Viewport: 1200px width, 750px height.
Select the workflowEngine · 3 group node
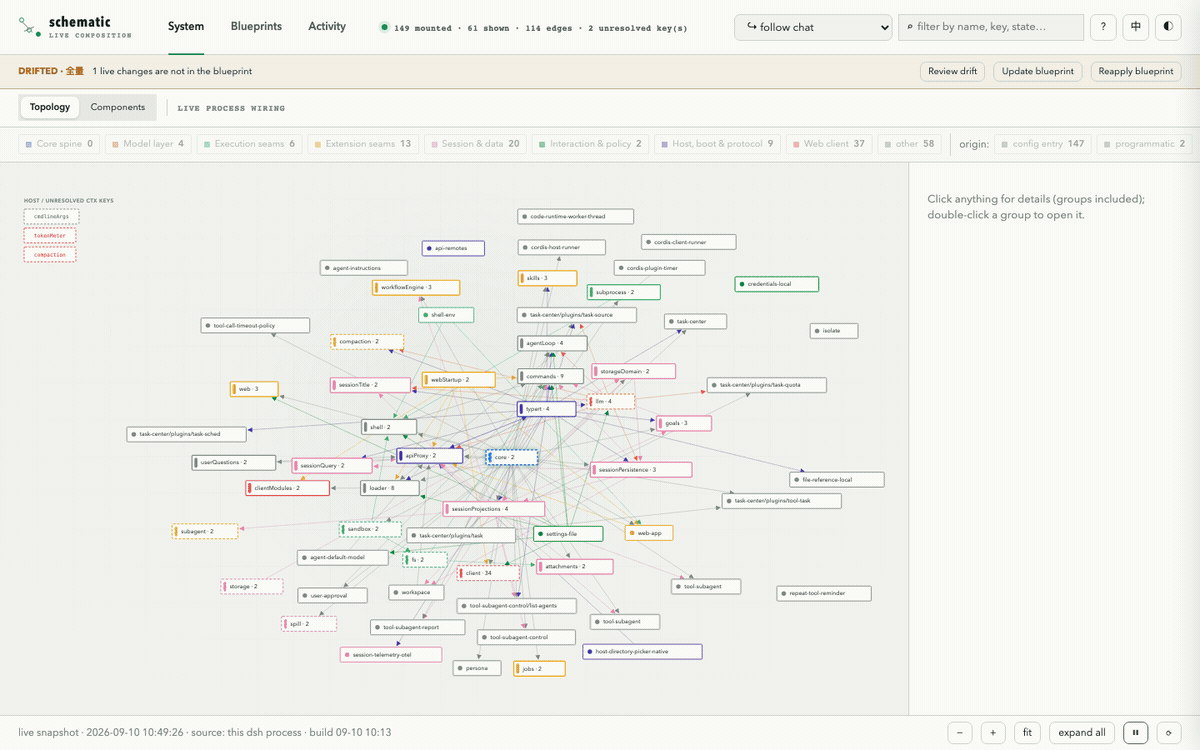click(415, 287)
